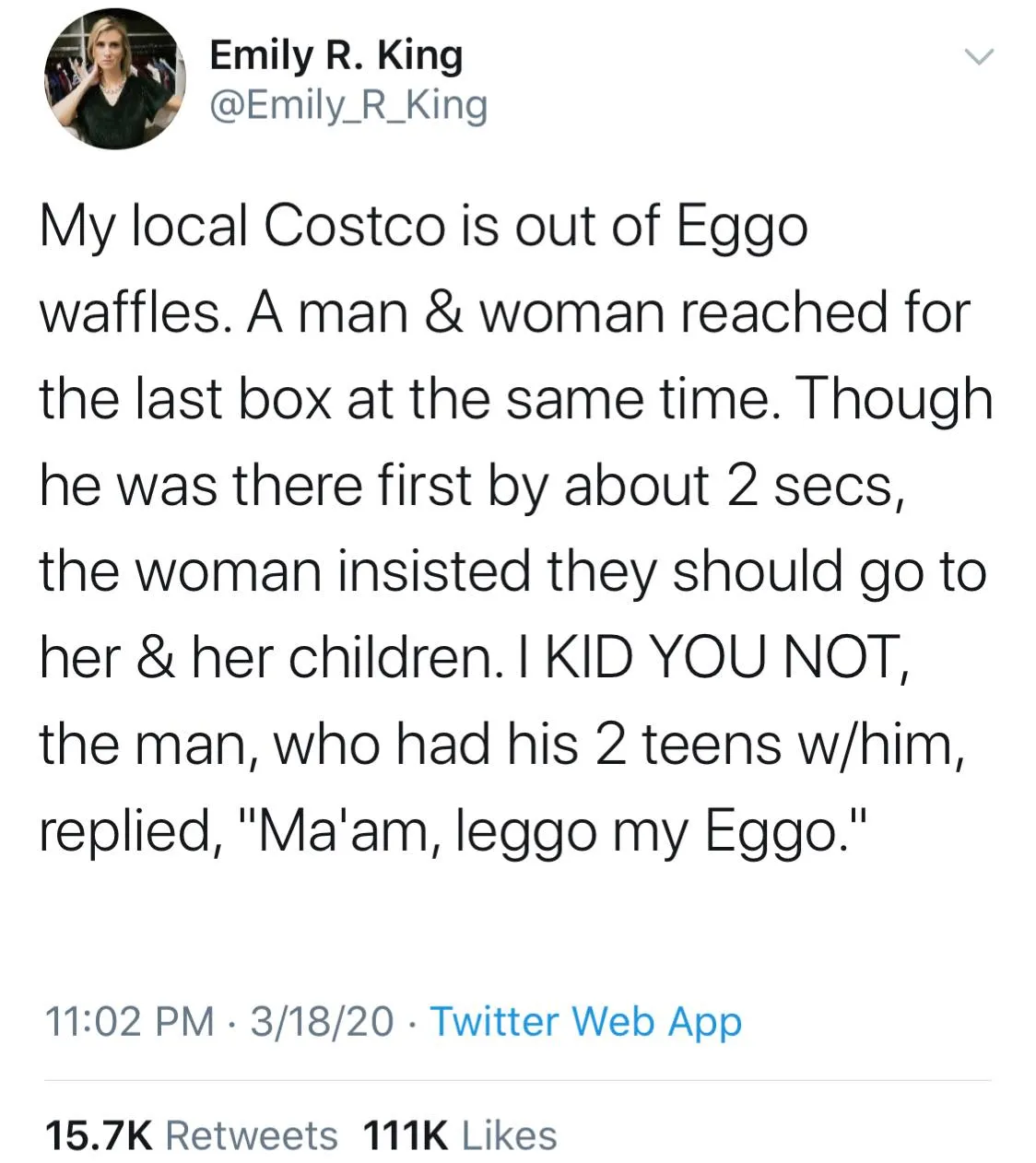Screen dimensions: 1036x1163
Task: Expand the tweet options chevron menu
Action: (980, 57)
